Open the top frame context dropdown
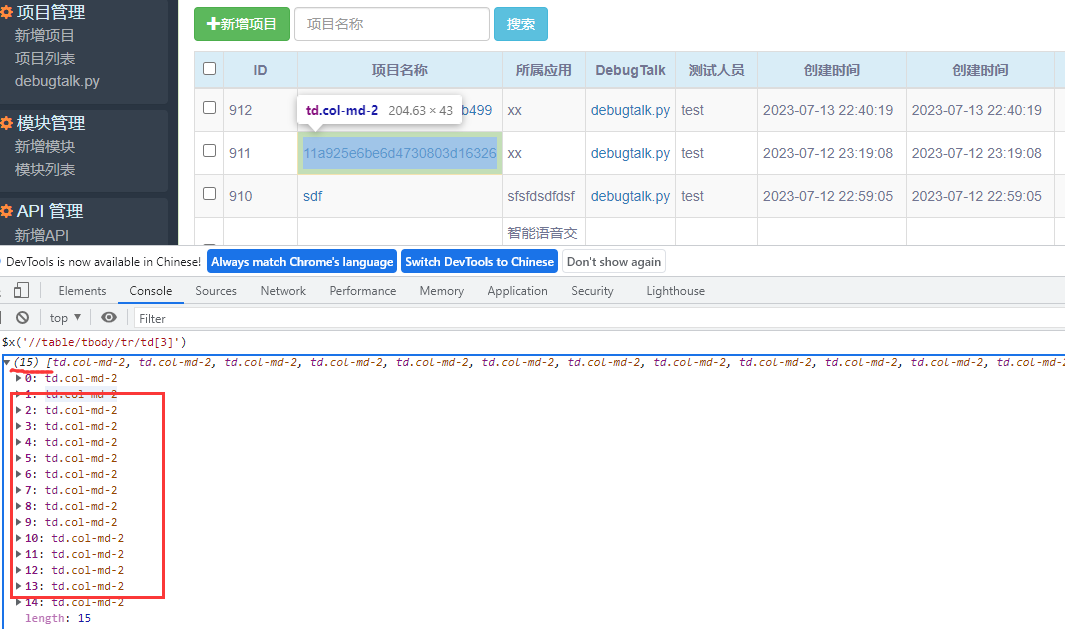Screen dimensions: 1065x629 click(x=63, y=317)
